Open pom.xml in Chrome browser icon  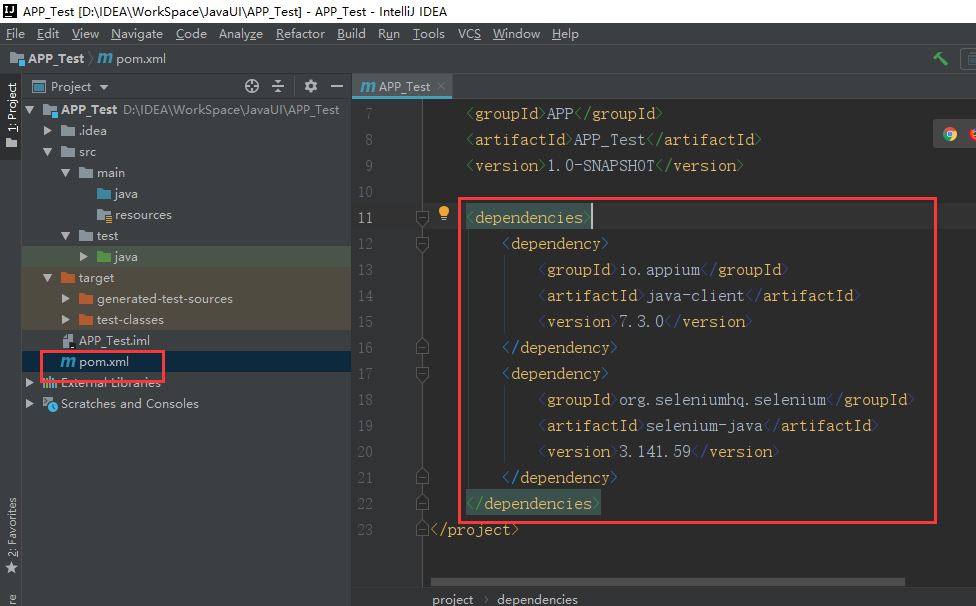click(x=950, y=134)
